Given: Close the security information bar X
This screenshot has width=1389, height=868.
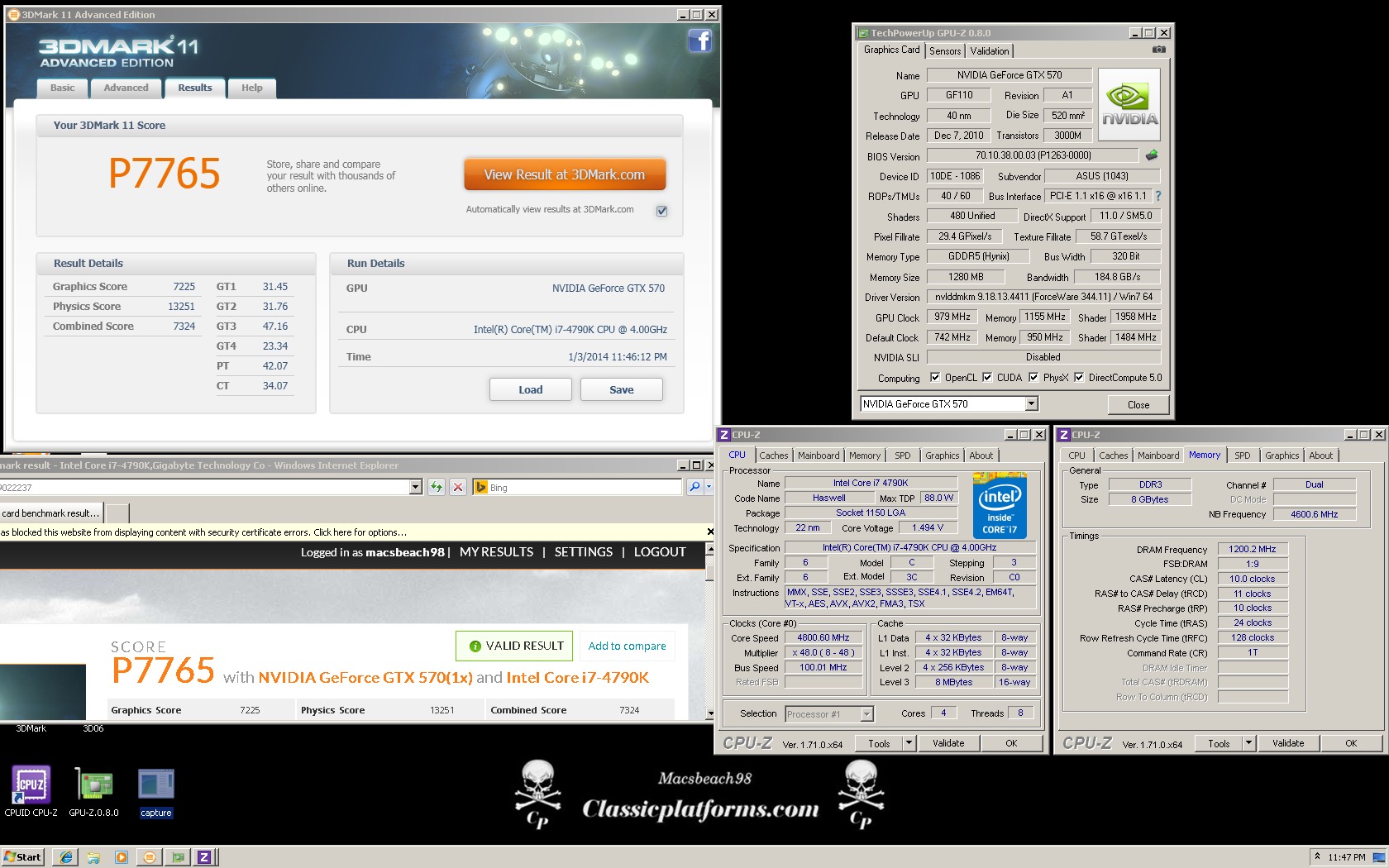Looking at the screenshot, I should (710, 532).
